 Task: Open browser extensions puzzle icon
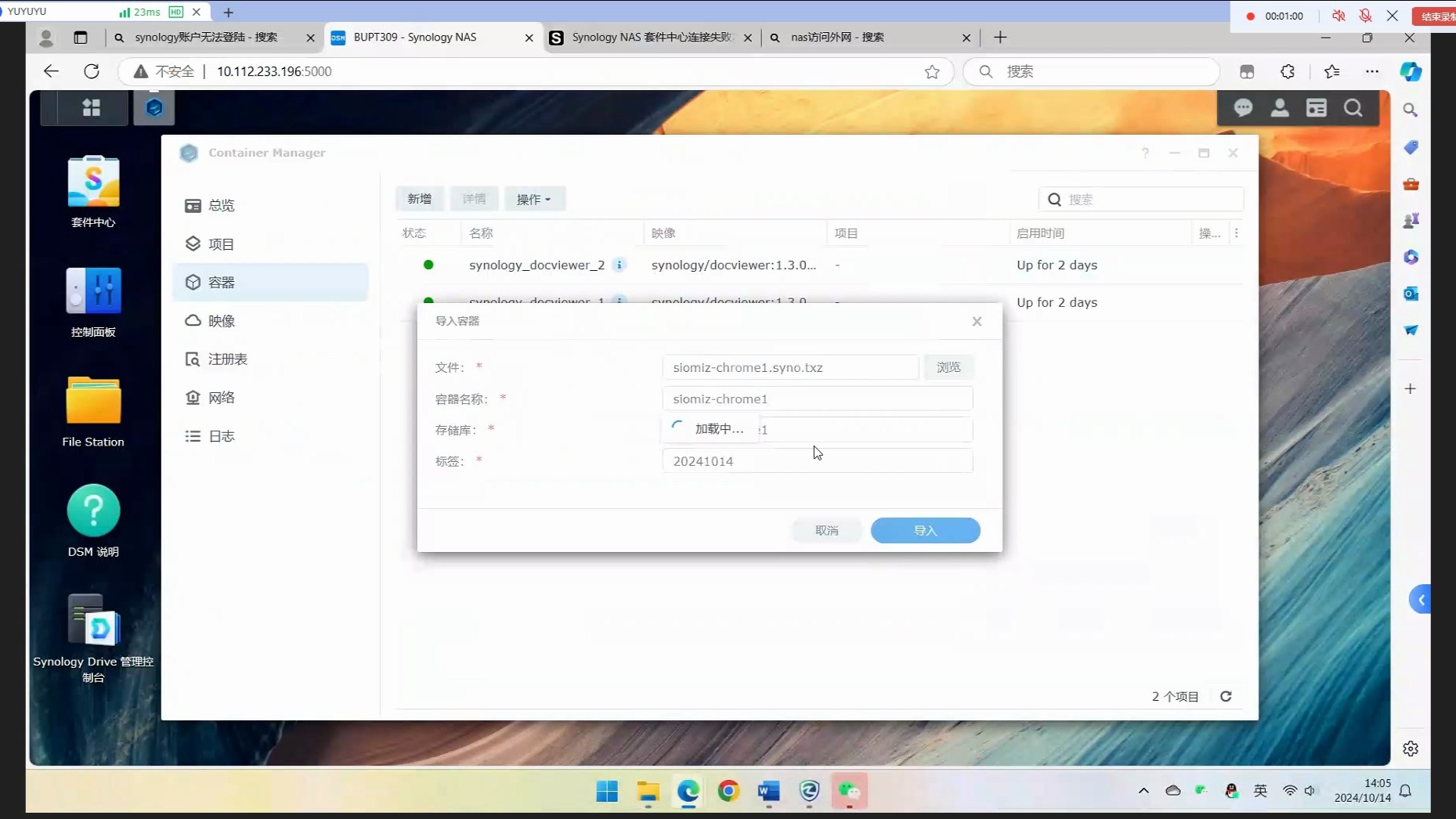[1288, 71]
